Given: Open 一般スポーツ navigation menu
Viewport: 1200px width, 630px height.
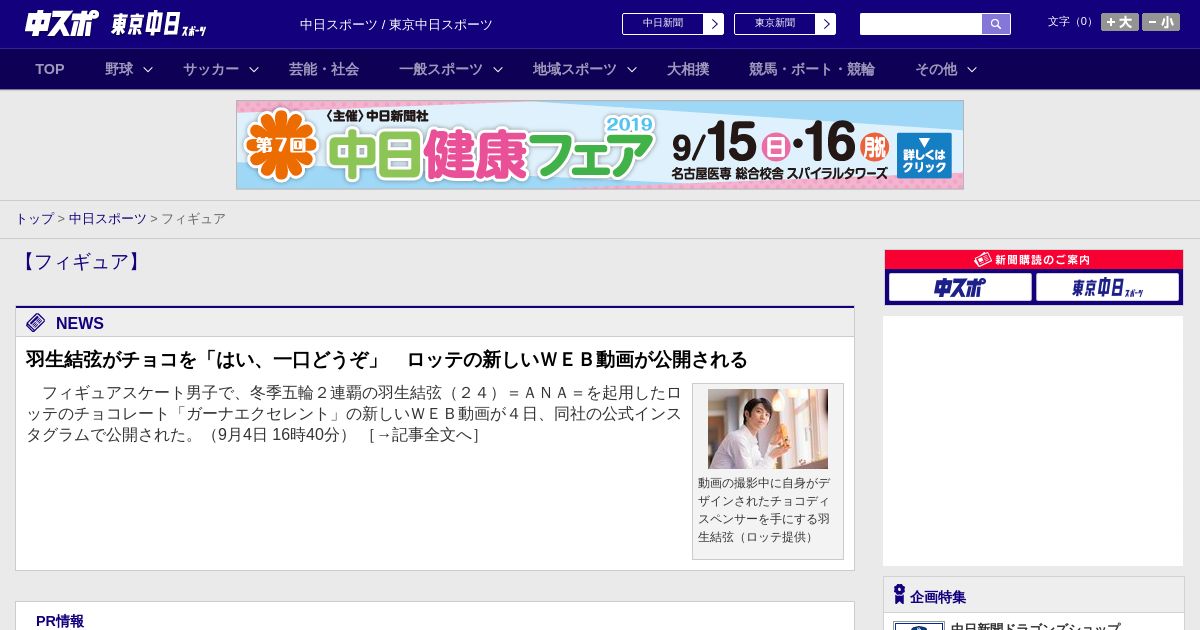Looking at the screenshot, I should (441, 69).
